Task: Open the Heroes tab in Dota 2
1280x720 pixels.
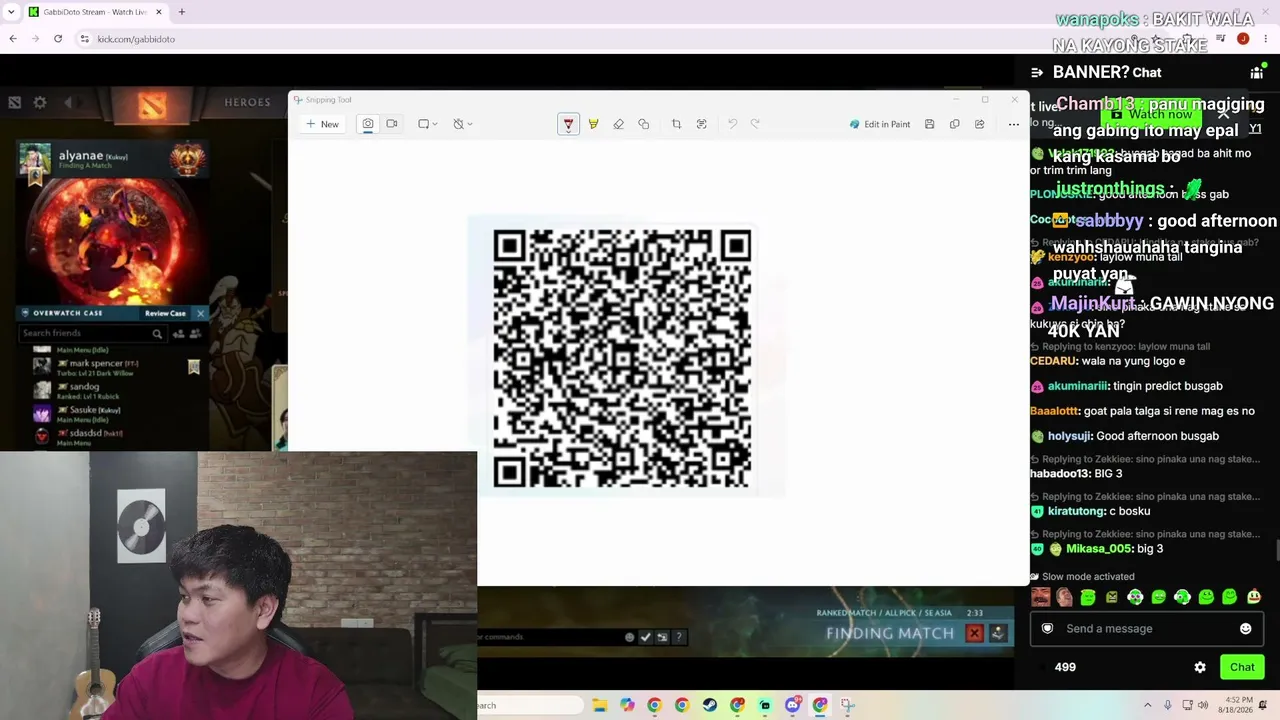Action: point(247,102)
